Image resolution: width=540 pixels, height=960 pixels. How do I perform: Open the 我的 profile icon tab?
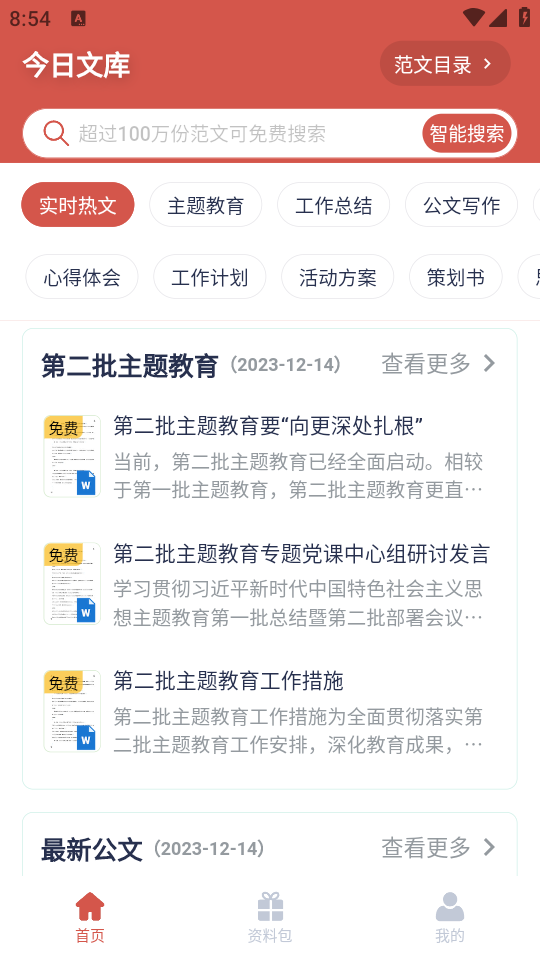click(450, 907)
